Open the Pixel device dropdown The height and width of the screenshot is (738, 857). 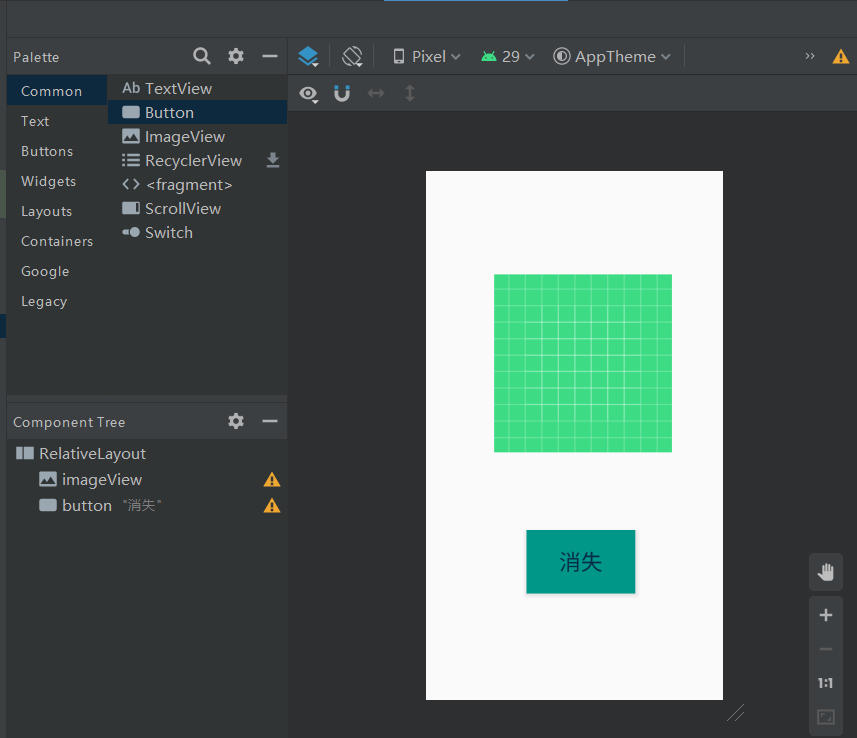tap(427, 56)
